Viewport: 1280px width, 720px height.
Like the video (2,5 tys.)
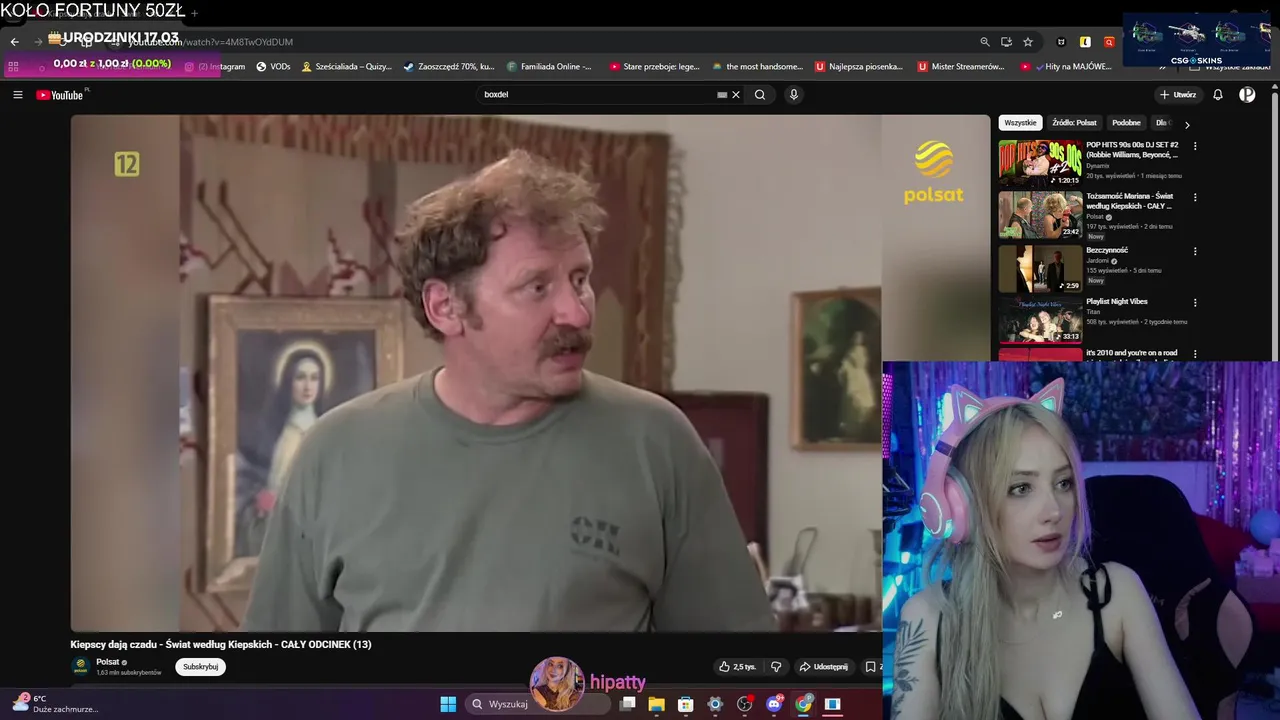point(737,667)
